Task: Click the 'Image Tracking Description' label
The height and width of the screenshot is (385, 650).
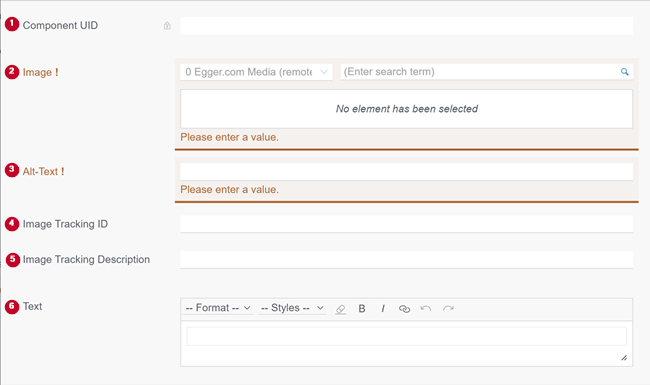Action: click(86, 259)
